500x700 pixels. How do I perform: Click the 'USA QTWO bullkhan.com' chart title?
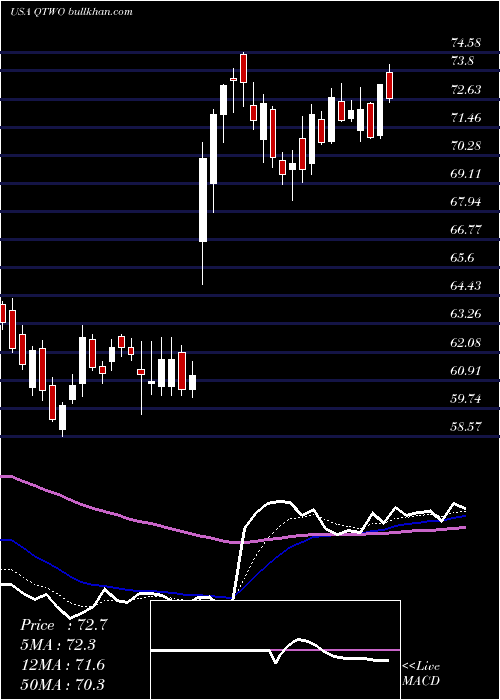[71, 12]
